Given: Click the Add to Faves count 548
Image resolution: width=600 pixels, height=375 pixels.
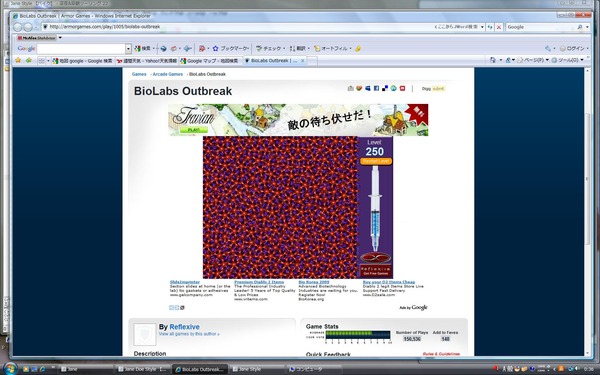Looking at the screenshot, I should 445,339.
